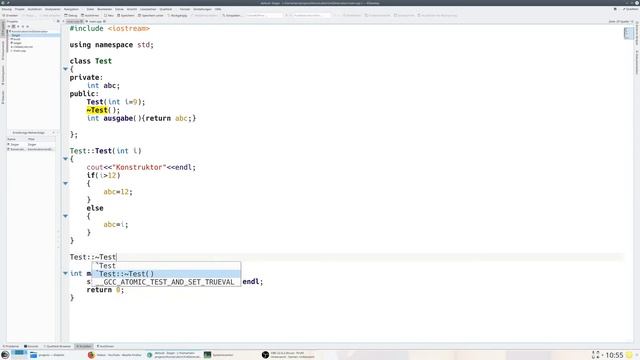Click the virtual desktop pager
Viewport: 640px width, 360px height.
(x=19, y=353)
